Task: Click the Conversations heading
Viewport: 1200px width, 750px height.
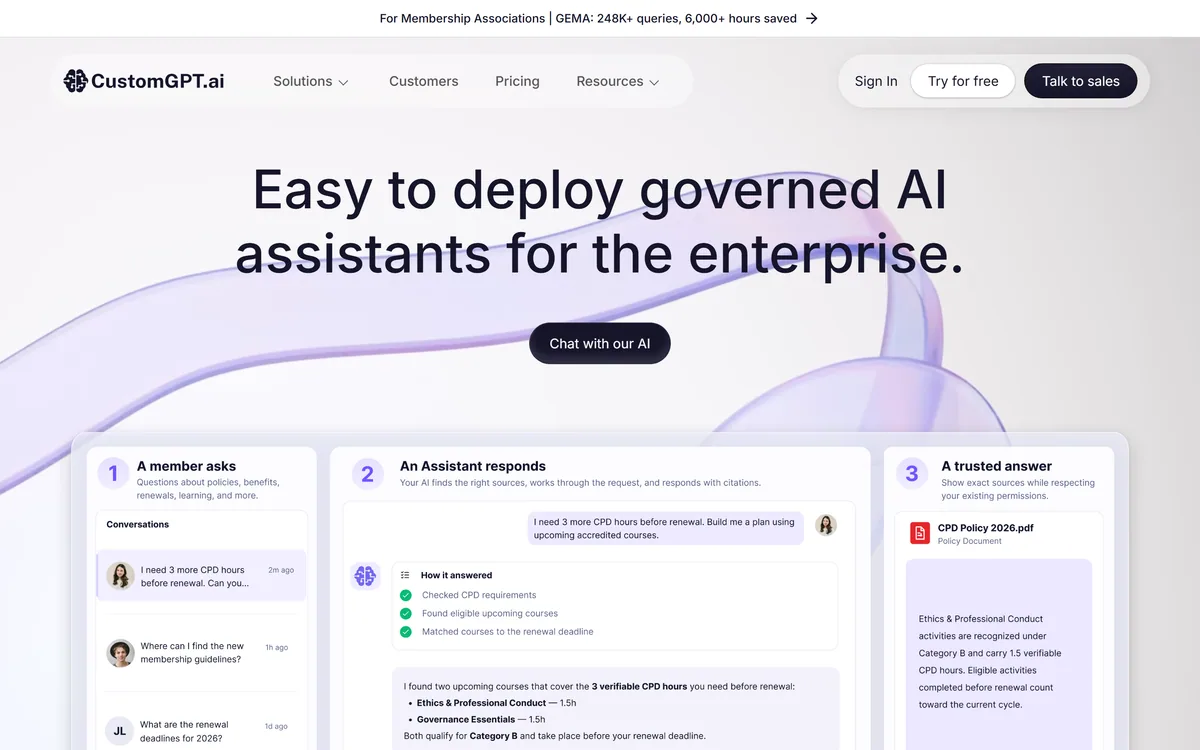Action: pyautogui.click(x=138, y=524)
